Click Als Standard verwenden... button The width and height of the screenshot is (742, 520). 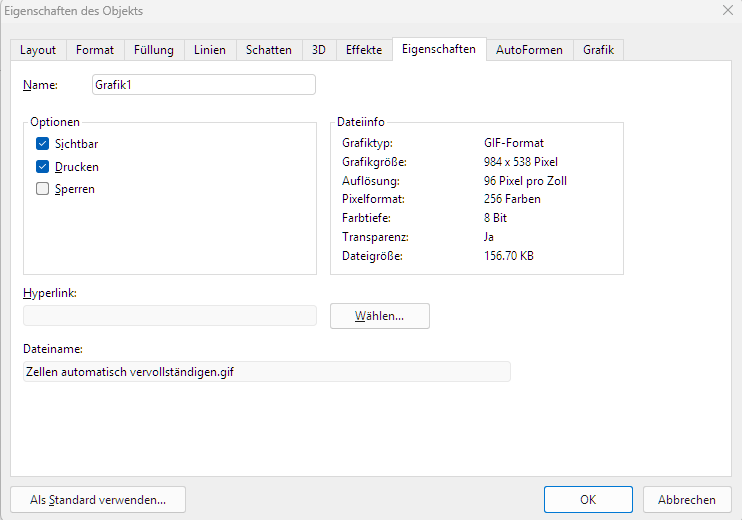click(98, 500)
